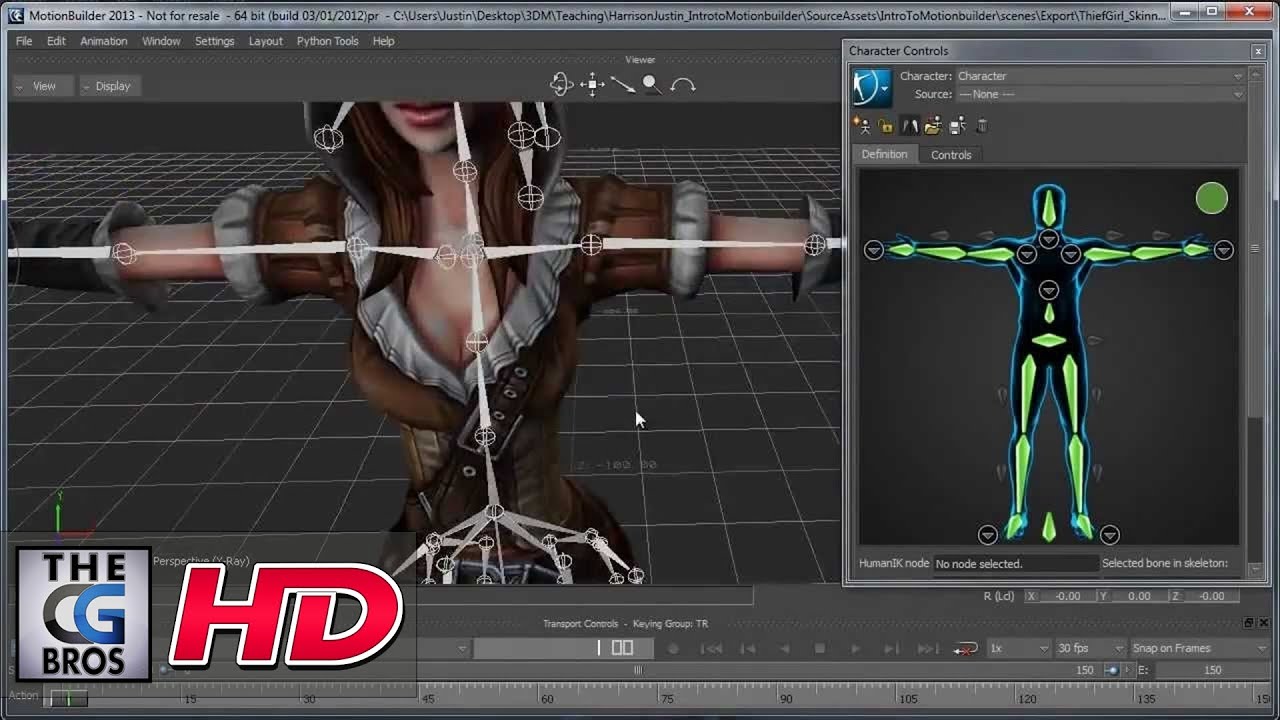
Task: Float the Transport Controls panel
Action: (x=1248, y=623)
